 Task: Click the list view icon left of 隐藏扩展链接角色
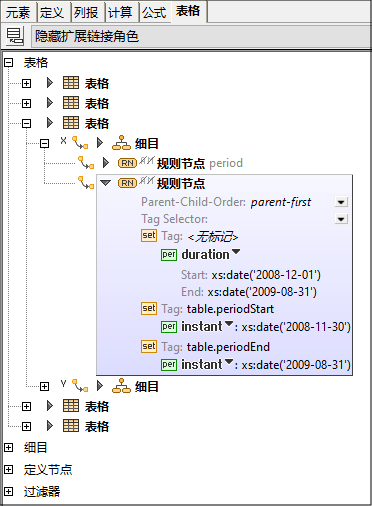[15, 36]
